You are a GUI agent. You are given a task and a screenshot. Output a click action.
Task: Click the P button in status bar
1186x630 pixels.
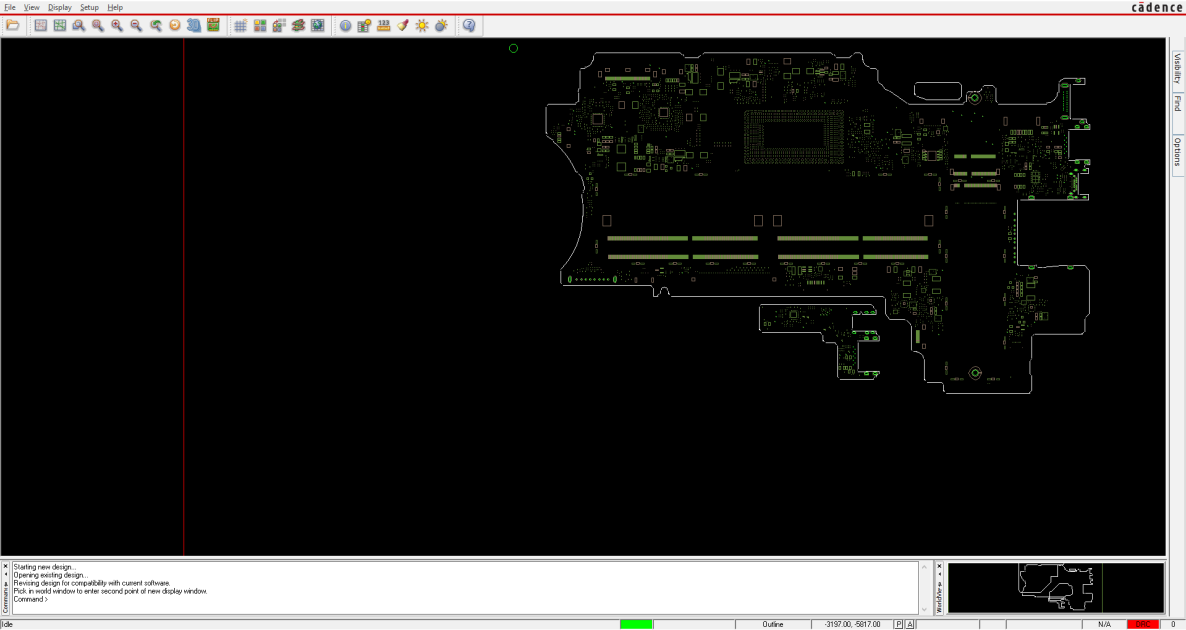coord(899,624)
